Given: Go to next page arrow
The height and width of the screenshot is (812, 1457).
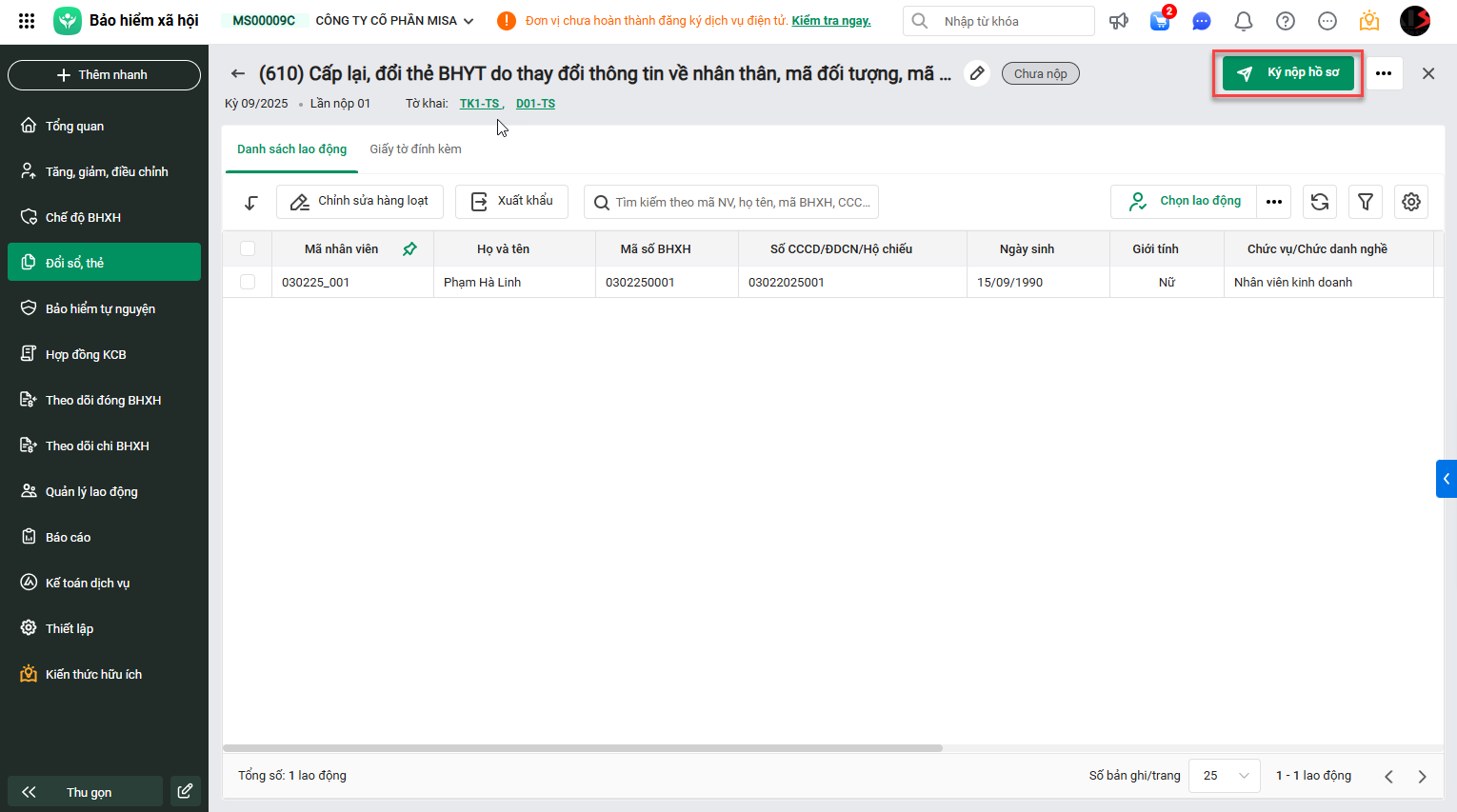Looking at the screenshot, I should pyautogui.click(x=1423, y=776).
